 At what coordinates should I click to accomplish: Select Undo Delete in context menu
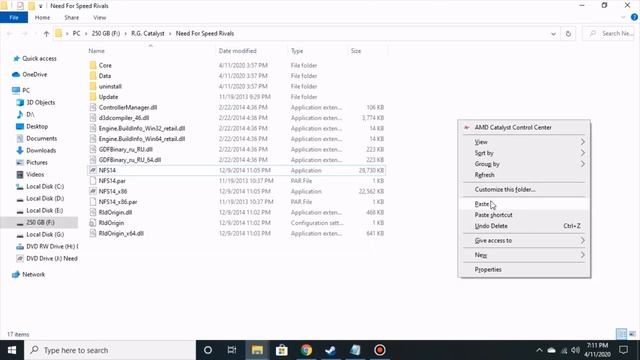(x=524, y=226)
